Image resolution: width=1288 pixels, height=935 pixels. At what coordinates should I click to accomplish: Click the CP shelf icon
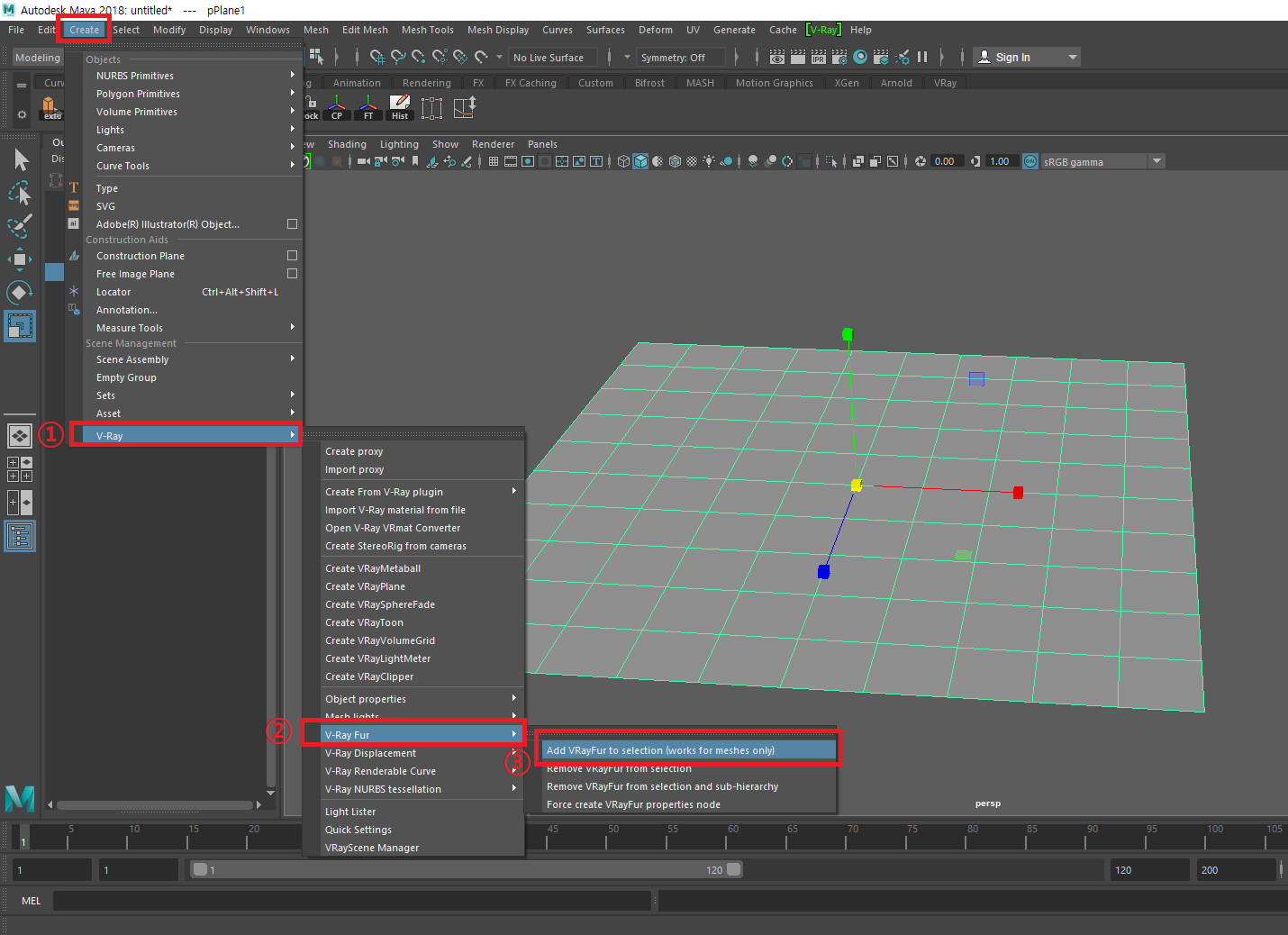click(337, 108)
